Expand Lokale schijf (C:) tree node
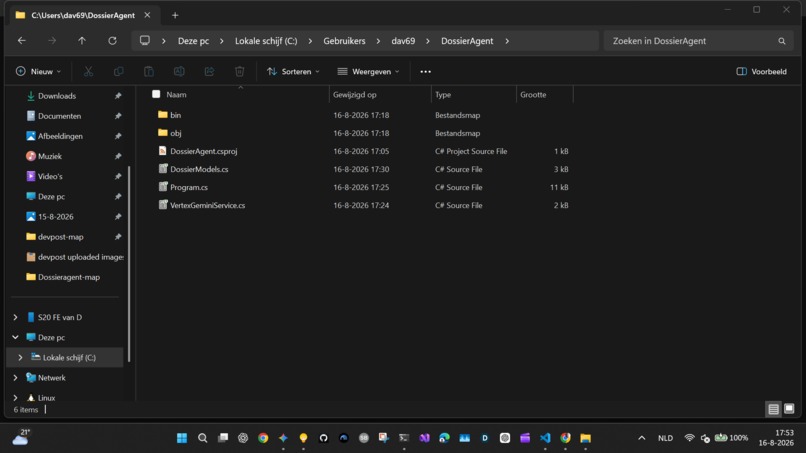The image size is (806, 453). point(21,357)
